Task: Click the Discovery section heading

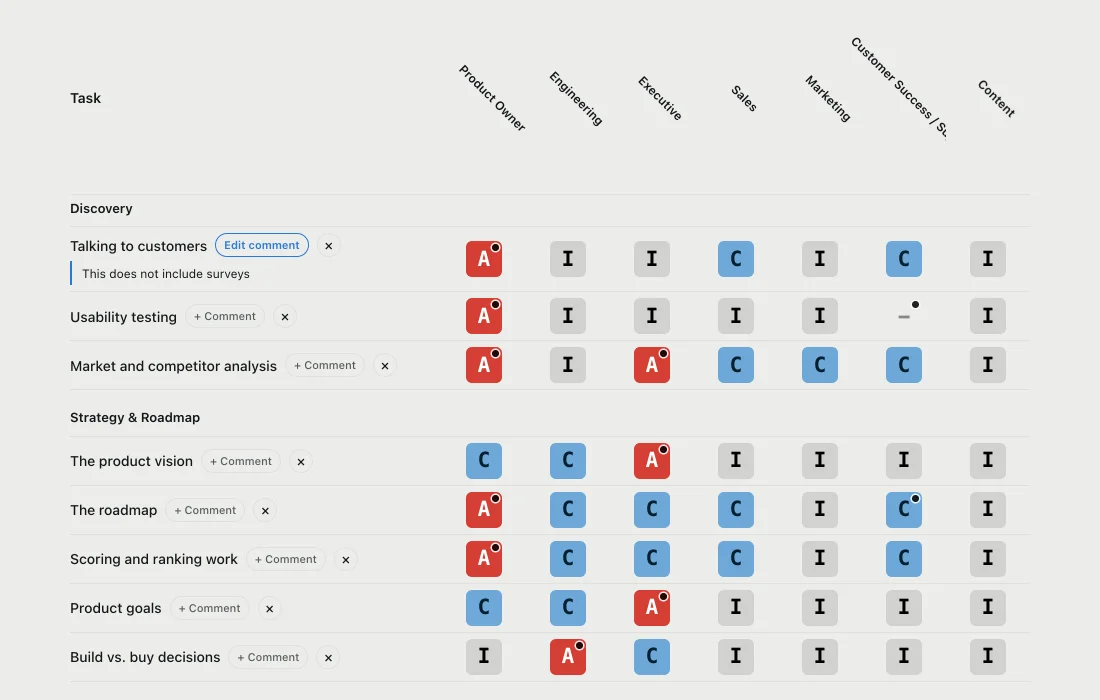Action: click(x=101, y=209)
